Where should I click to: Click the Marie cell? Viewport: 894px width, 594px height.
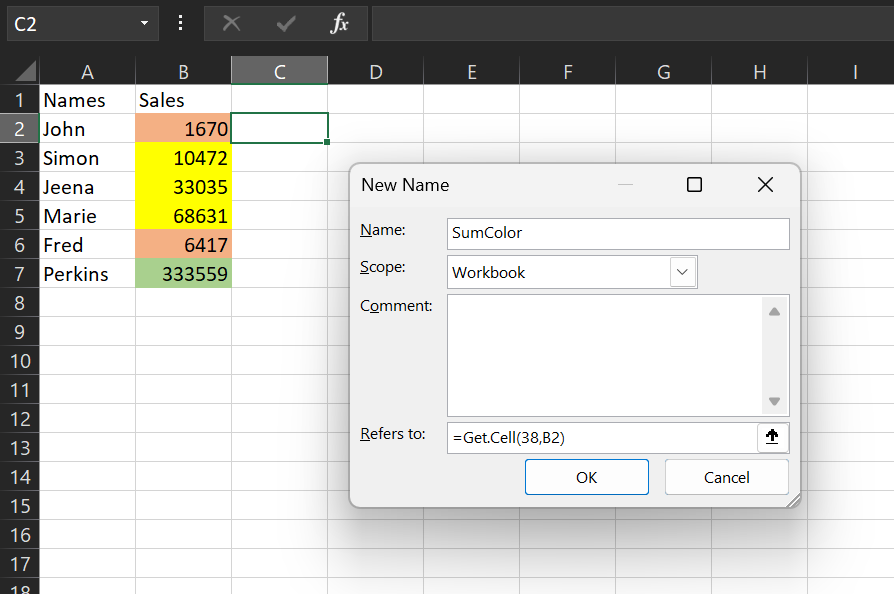tap(87, 216)
